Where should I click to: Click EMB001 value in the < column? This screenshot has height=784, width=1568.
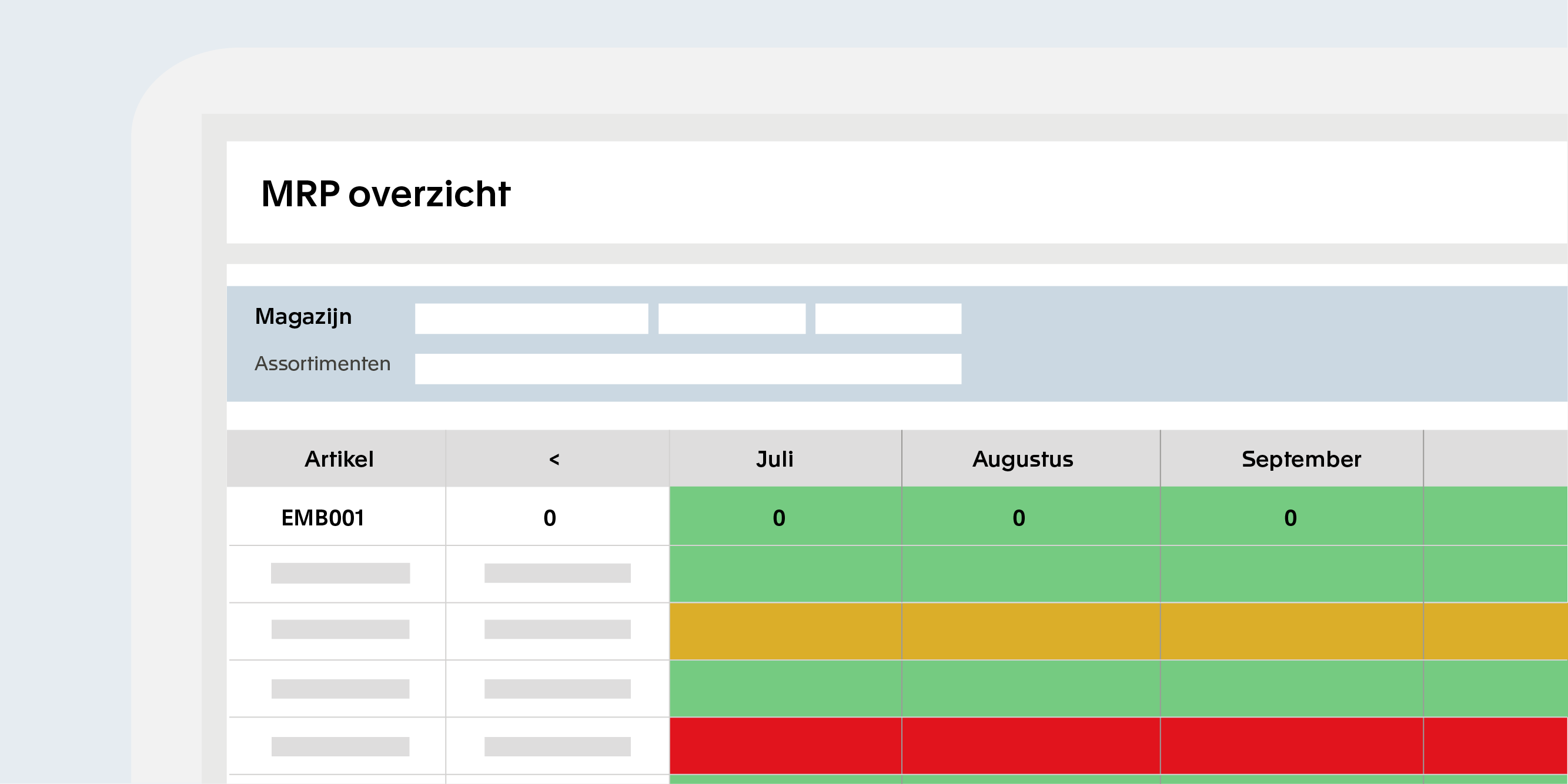(550, 517)
